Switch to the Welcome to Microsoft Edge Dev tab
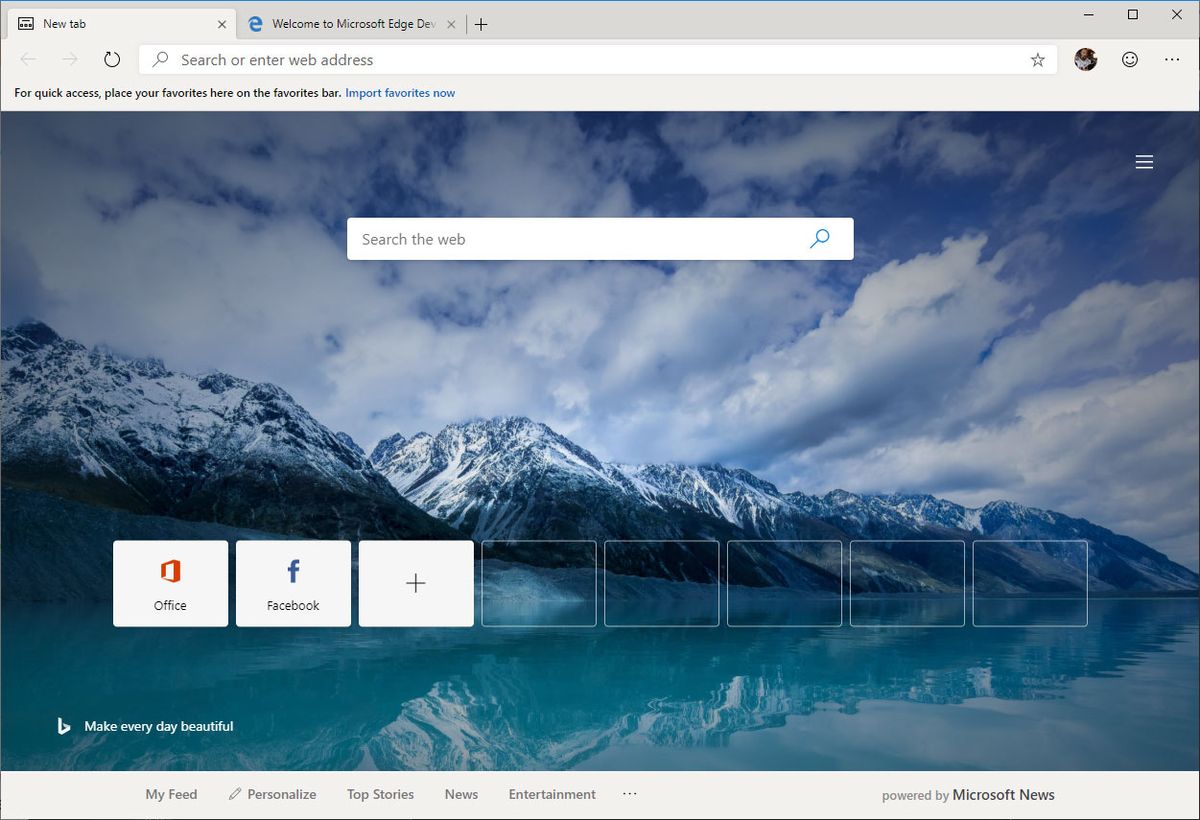The height and width of the screenshot is (820, 1200). click(350, 23)
